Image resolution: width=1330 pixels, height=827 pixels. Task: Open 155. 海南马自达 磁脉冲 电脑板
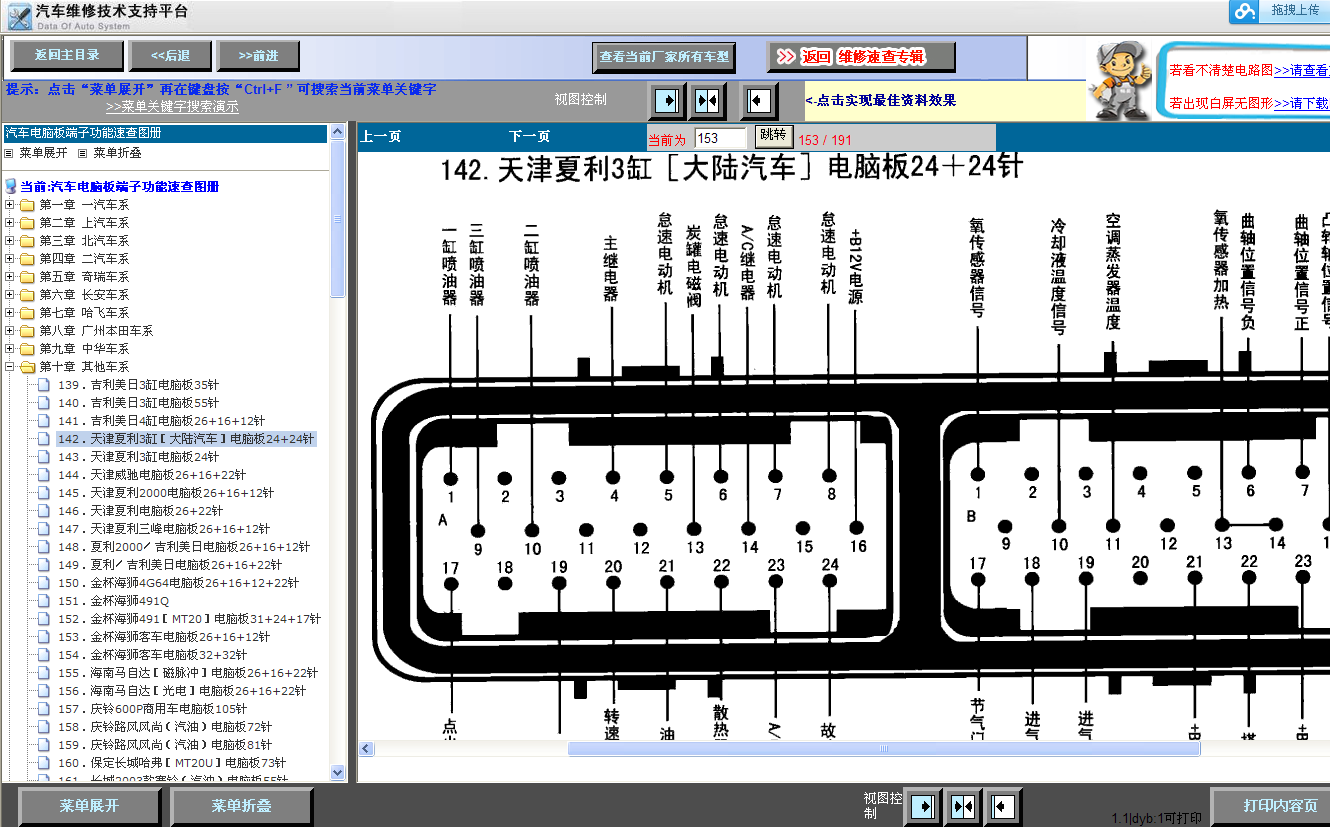[188, 673]
